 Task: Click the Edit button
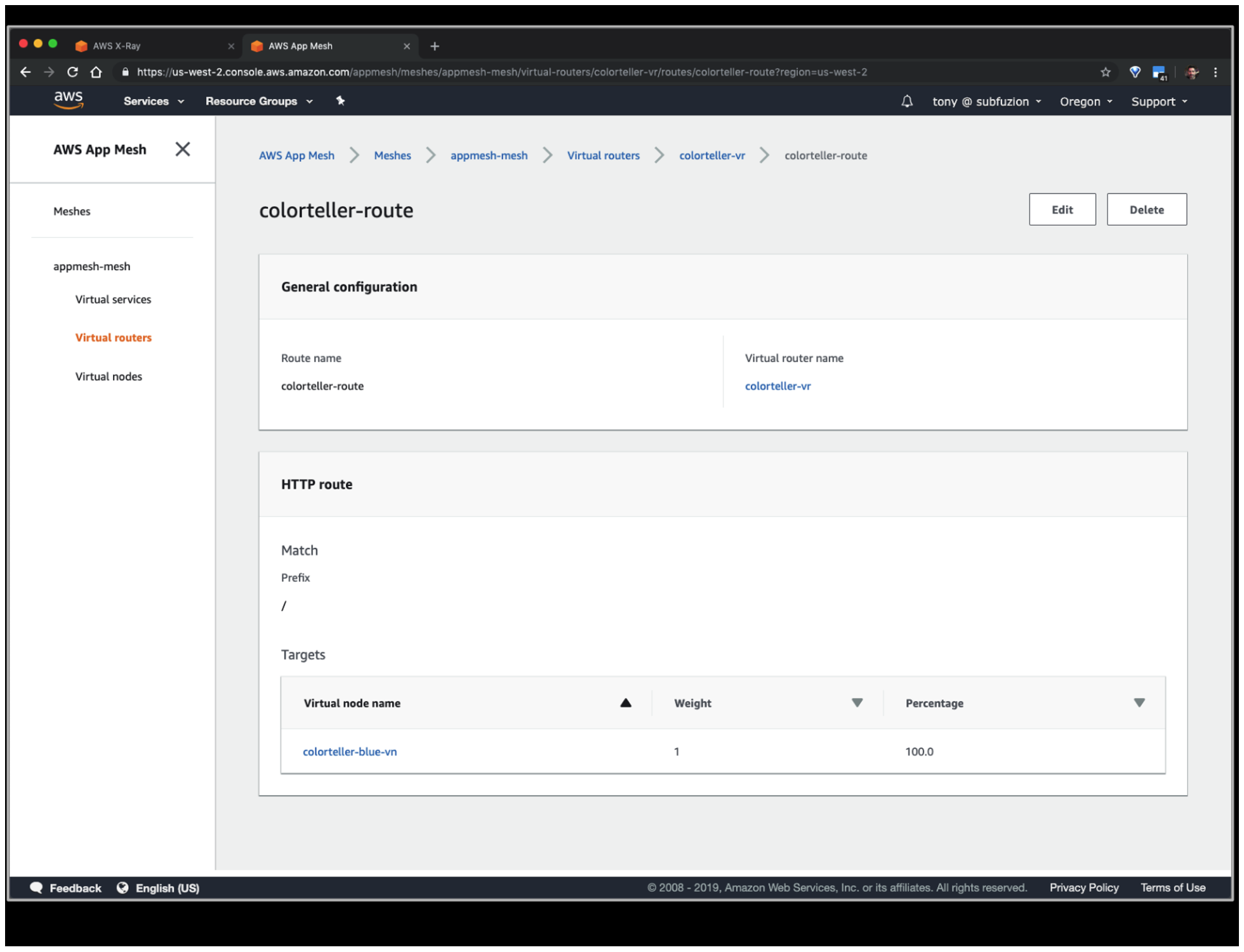click(x=1062, y=209)
